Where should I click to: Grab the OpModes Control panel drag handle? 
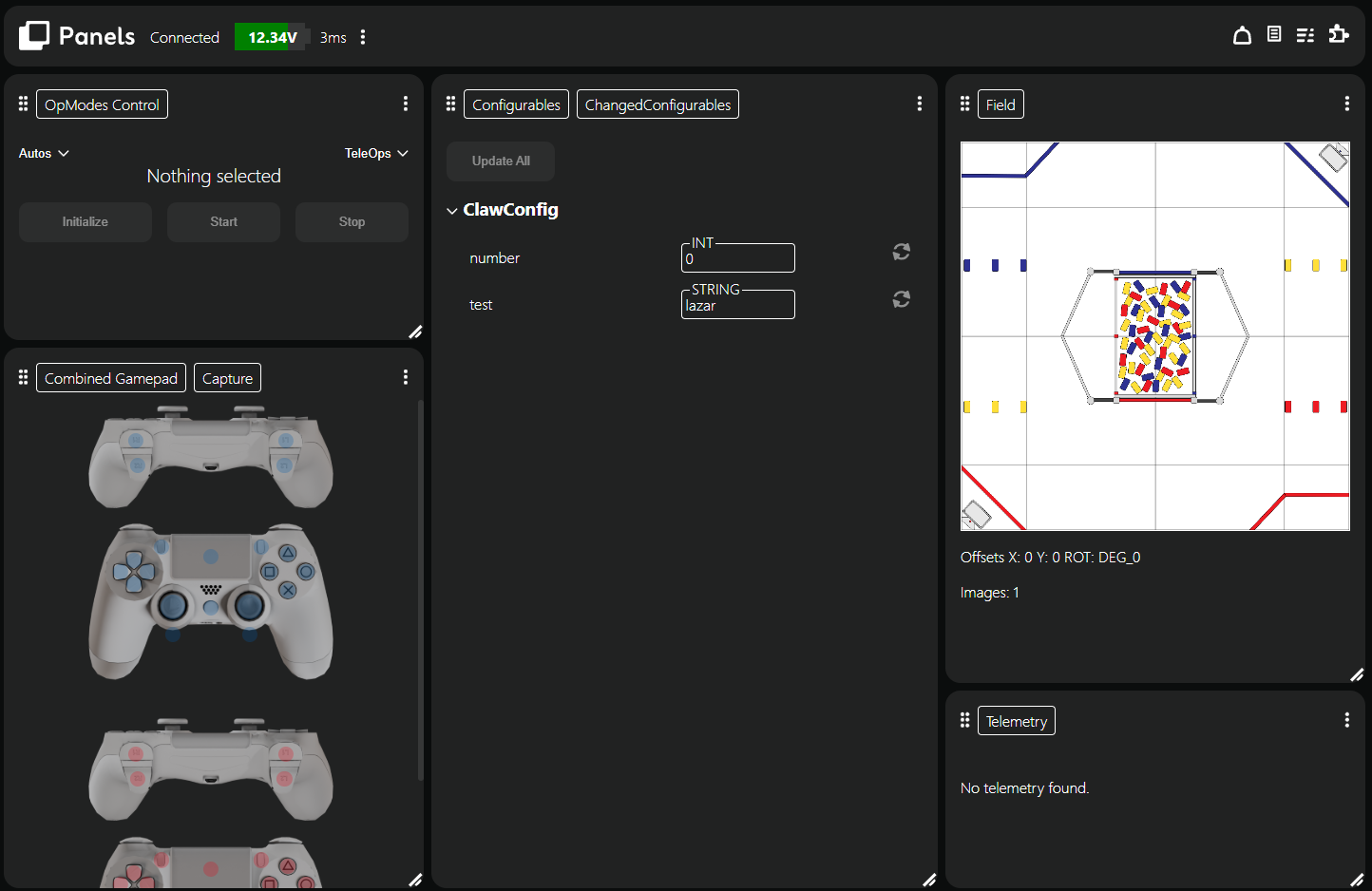[x=24, y=104]
